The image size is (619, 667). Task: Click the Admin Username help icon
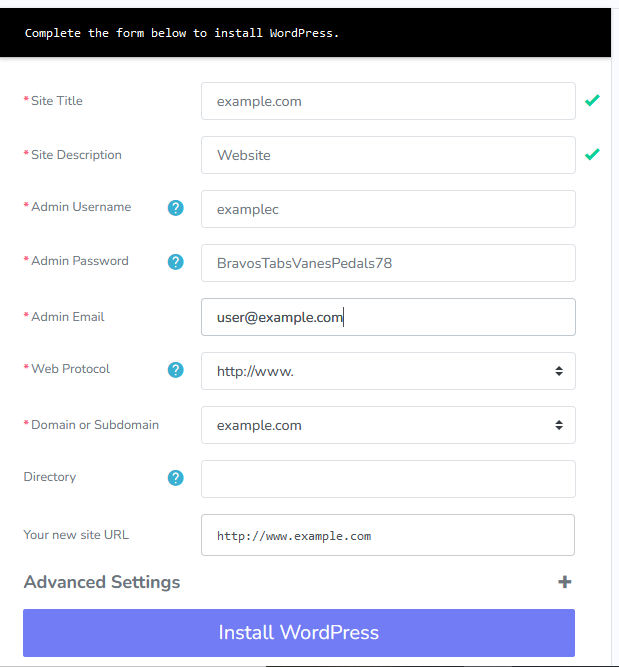pos(176,208)
